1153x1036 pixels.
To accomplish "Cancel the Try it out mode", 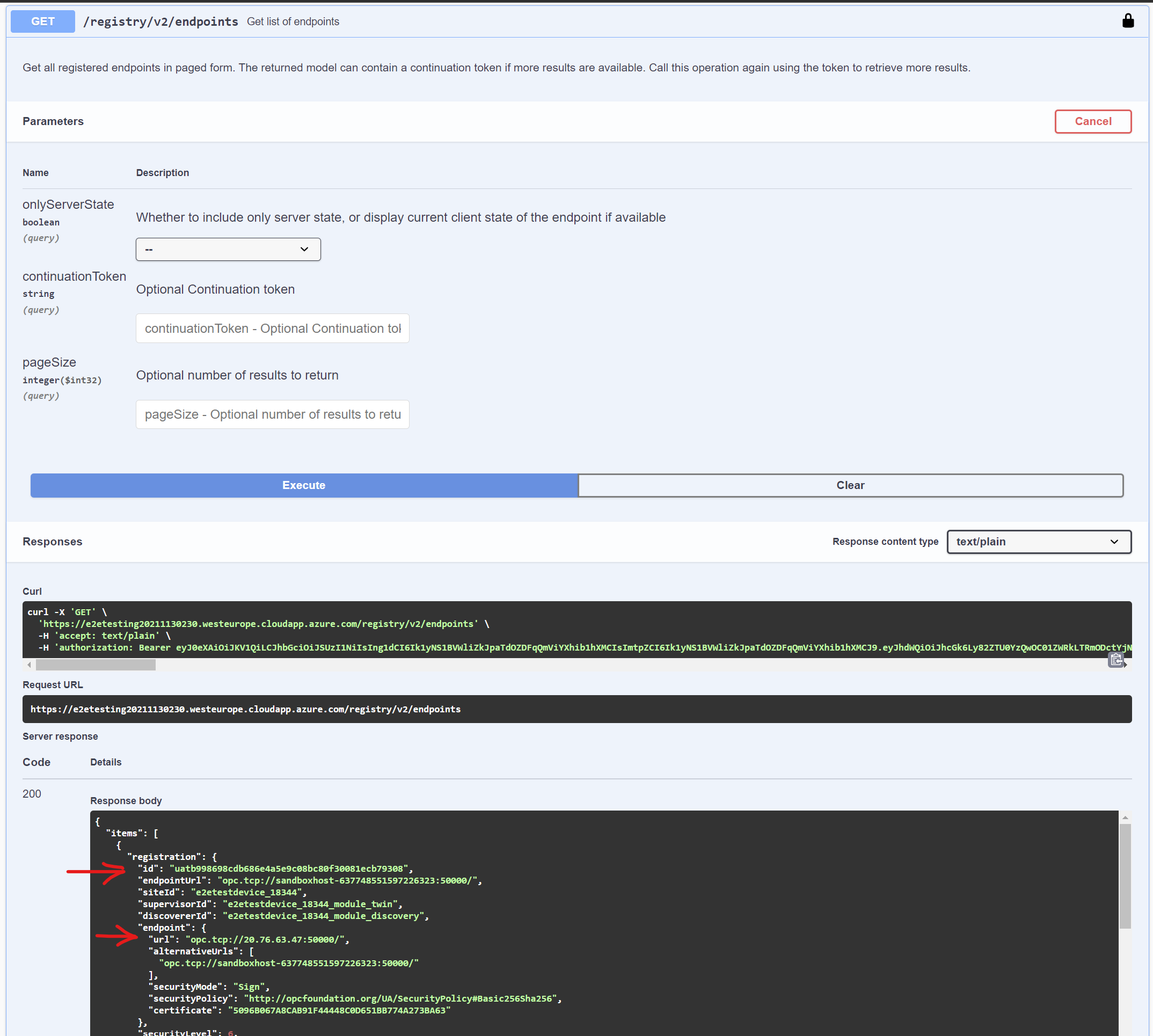I will pos(1093,121).
